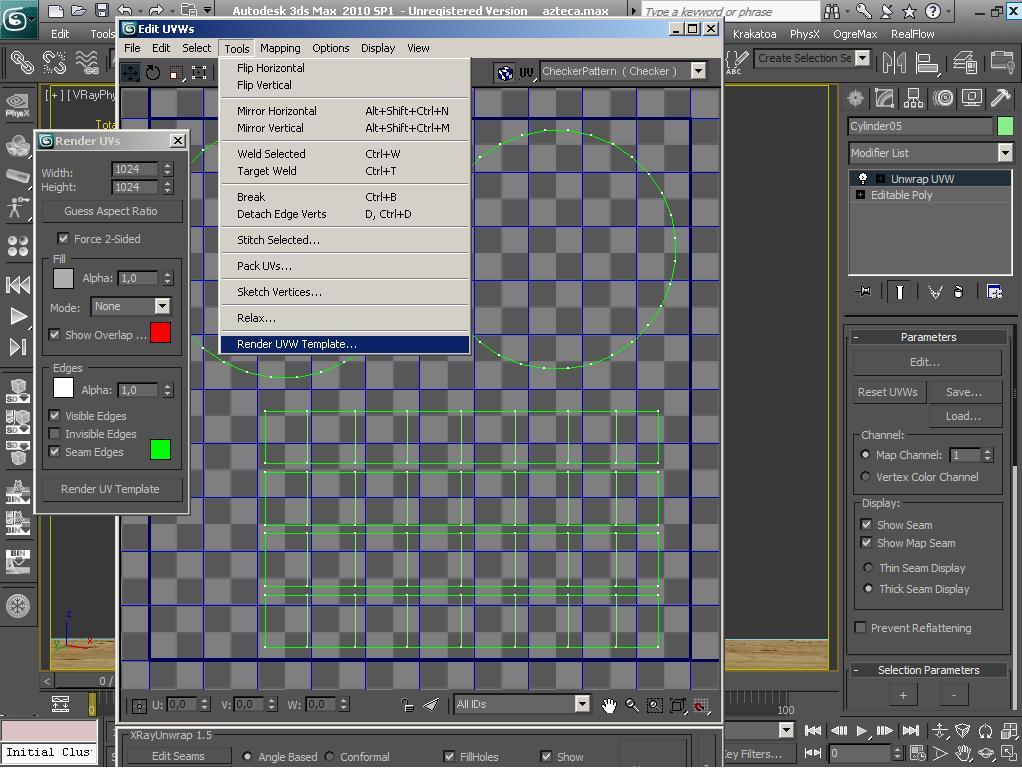Click the Pan hand tool in Edit UVWs
This screenshot has width=1022, height=768.
[x=609, y=705]
